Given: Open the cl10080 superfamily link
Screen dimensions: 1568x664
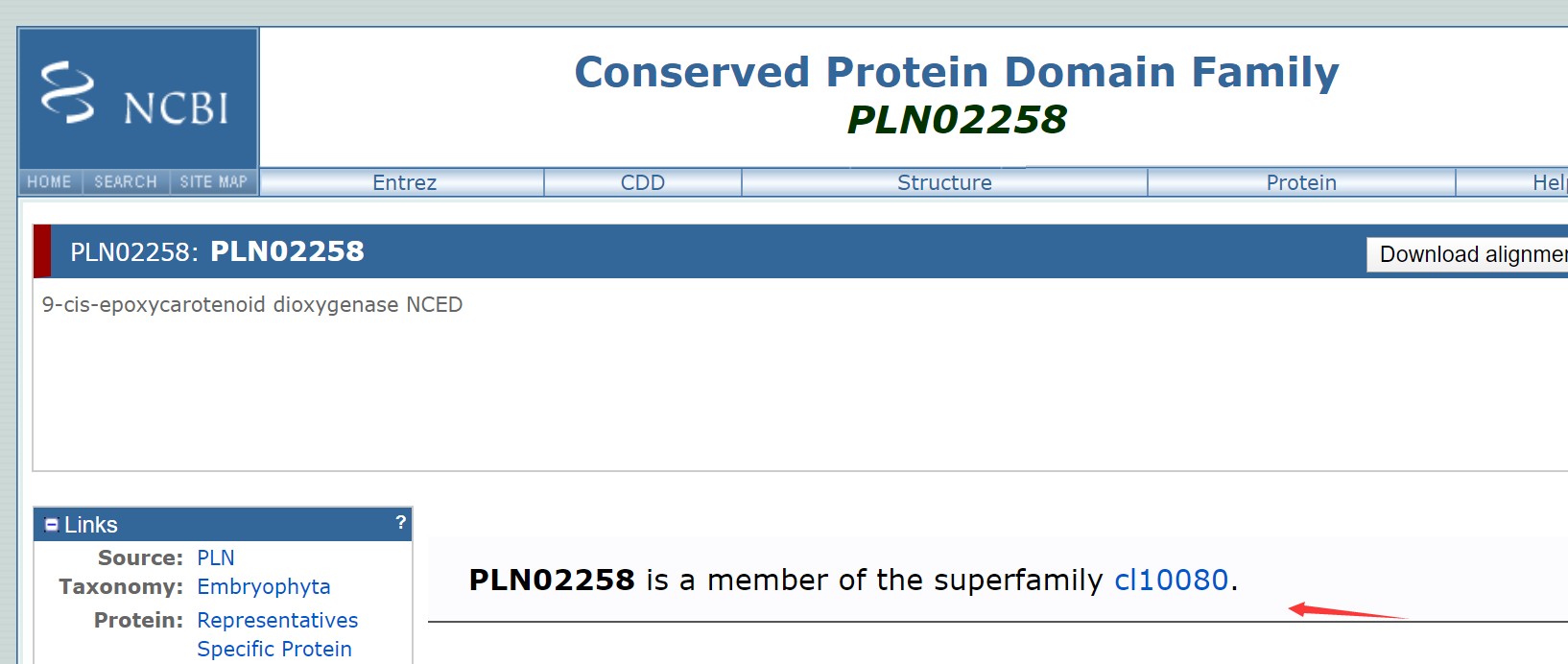Looking at the screenshot, I should pos(1171,580).
